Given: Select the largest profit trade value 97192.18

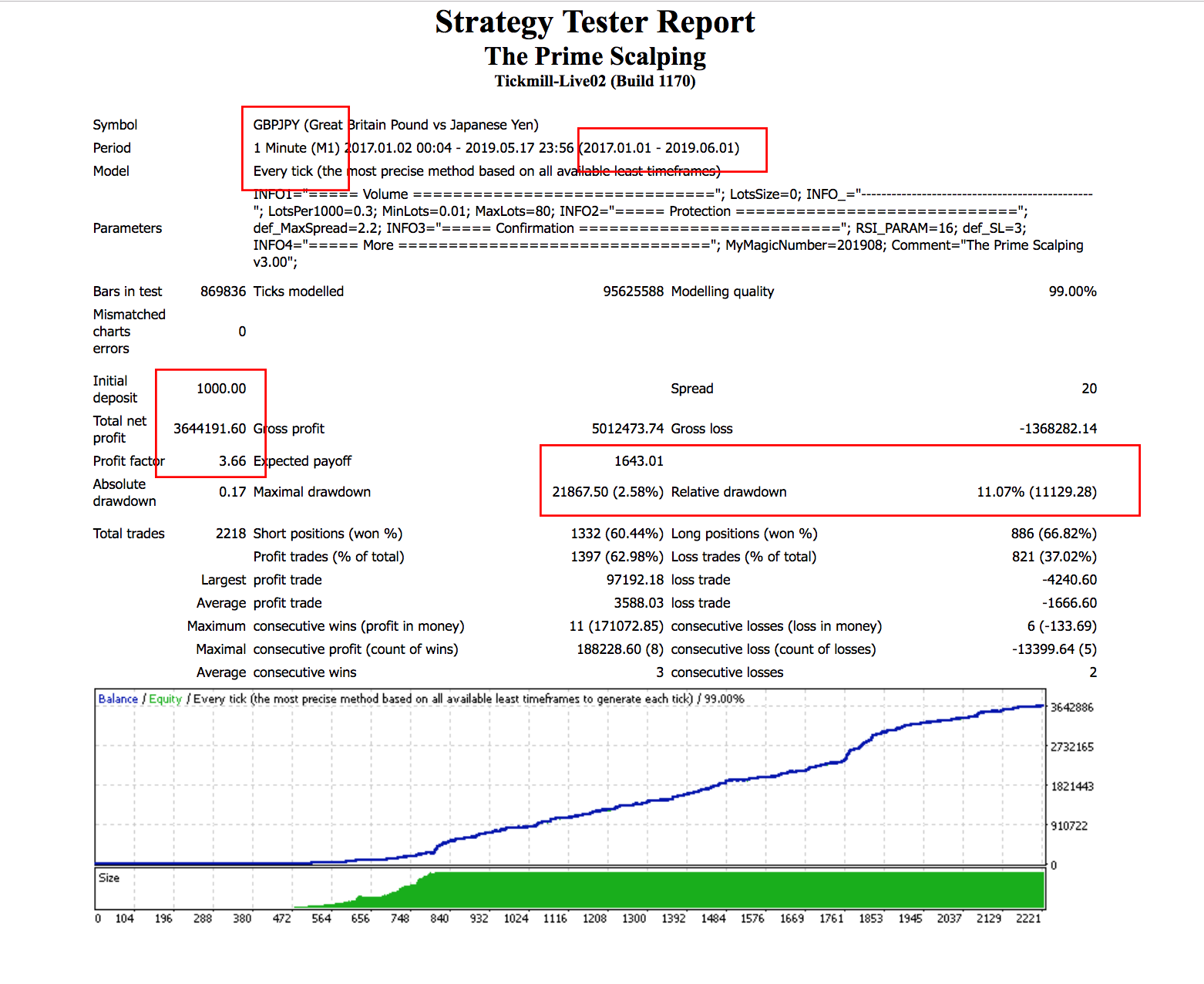Looking at the screenshot, I should [634, 580].
